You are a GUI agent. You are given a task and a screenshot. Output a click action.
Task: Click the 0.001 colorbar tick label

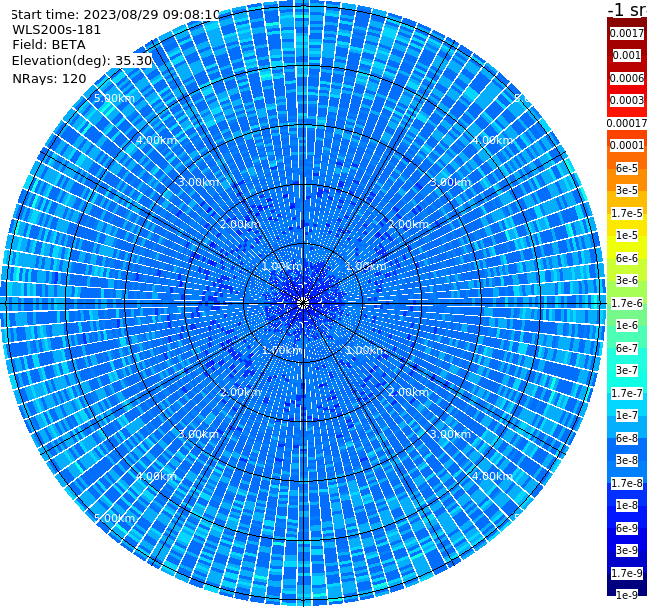coord(626,56)
